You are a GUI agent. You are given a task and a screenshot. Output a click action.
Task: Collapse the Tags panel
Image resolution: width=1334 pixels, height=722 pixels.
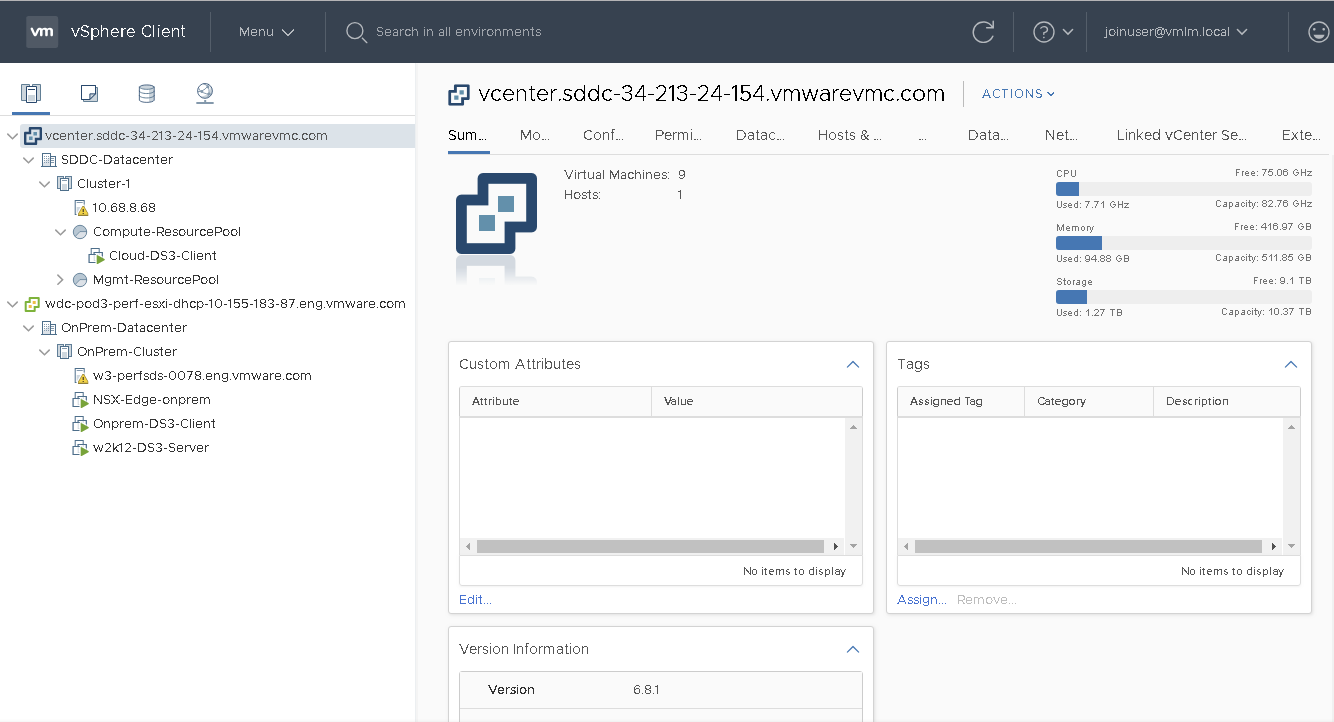pyautogui.click(x=1291, y=365)
